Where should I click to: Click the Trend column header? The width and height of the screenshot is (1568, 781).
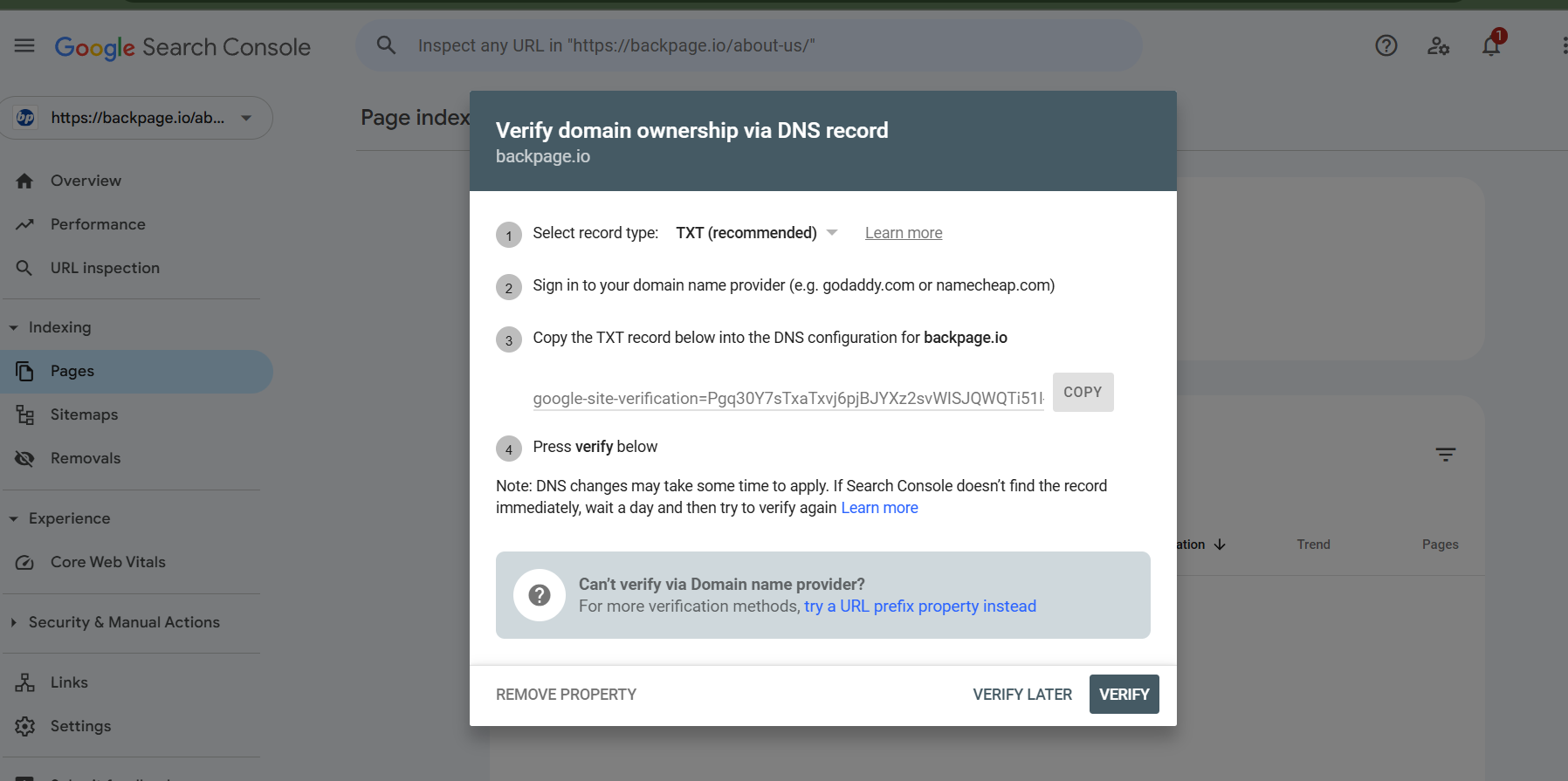(1313, 545)
